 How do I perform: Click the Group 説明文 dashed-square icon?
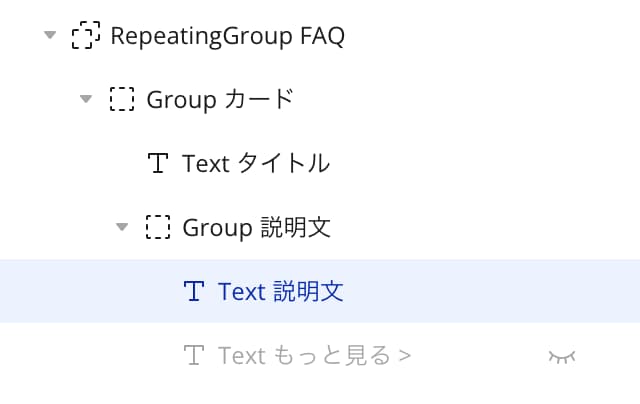click(158, 226)
